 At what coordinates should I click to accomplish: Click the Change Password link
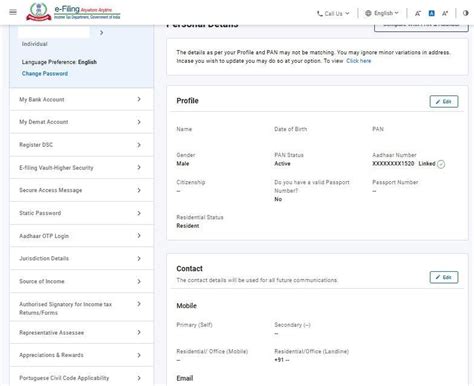coord(45,73)
